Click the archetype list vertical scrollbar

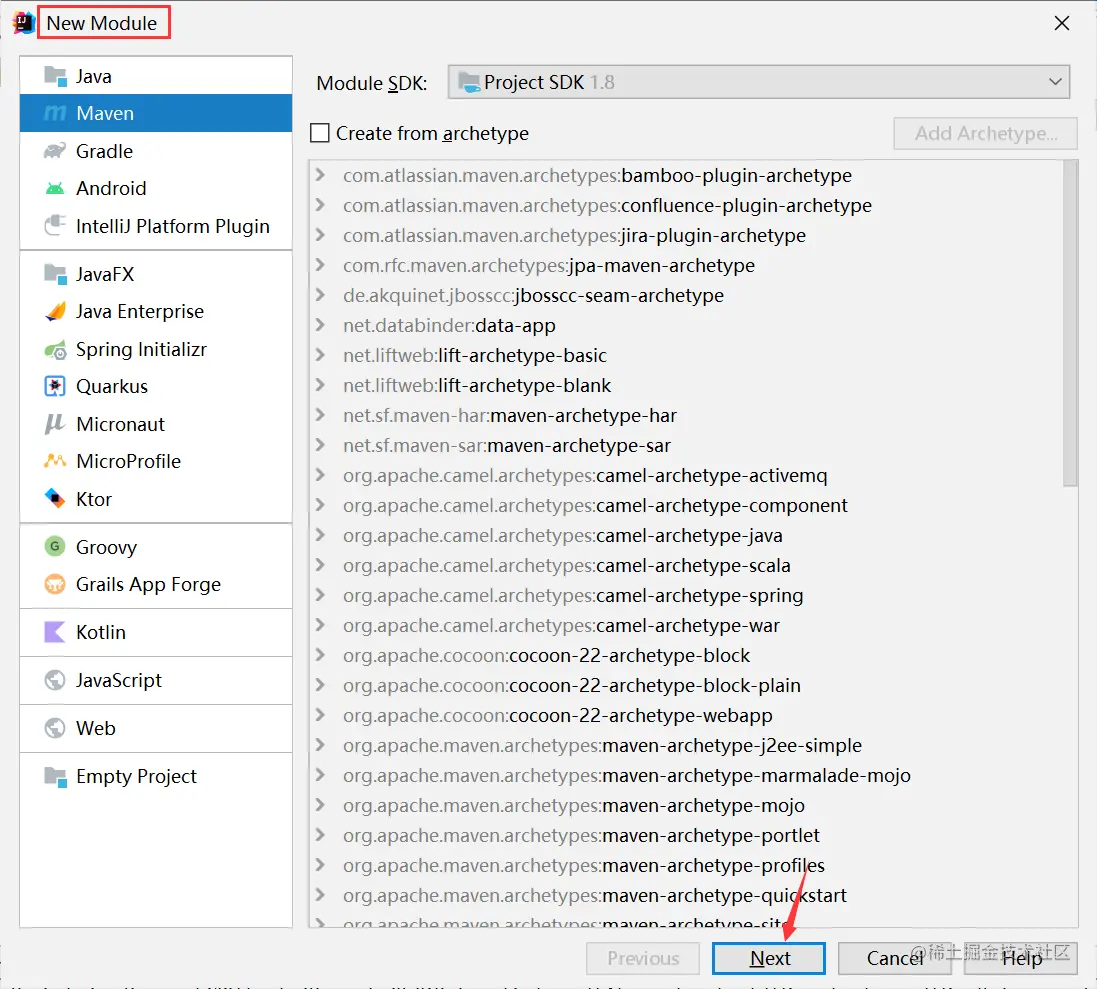[1070, 323]
